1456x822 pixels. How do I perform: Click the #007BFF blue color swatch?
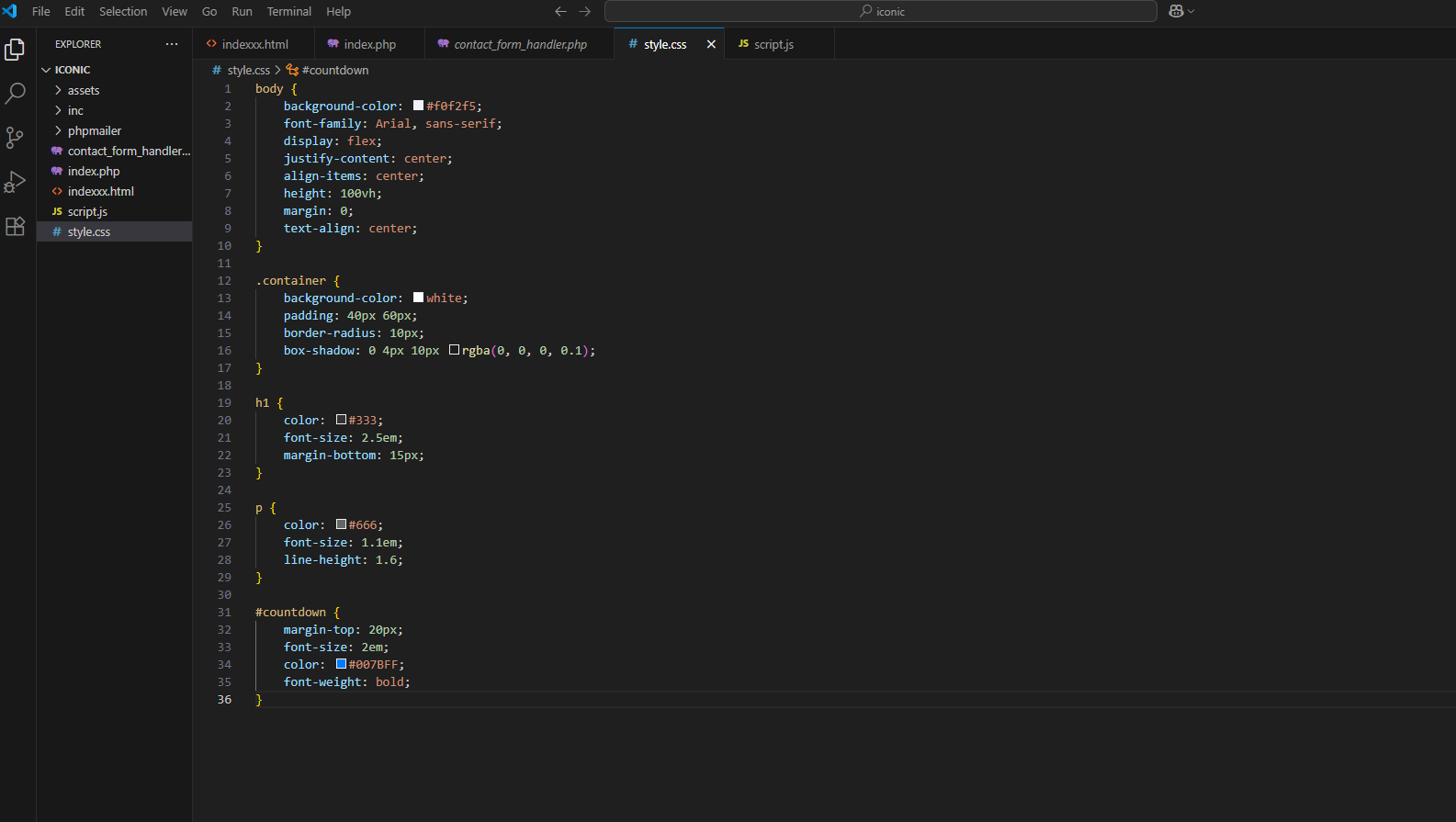pos(341,664)
